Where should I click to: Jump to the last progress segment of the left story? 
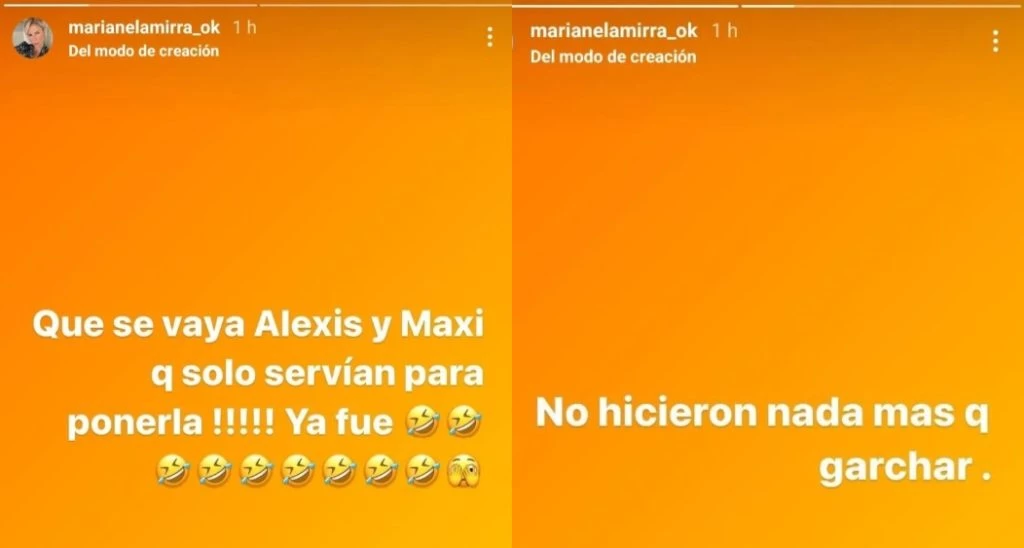(384, 5)
